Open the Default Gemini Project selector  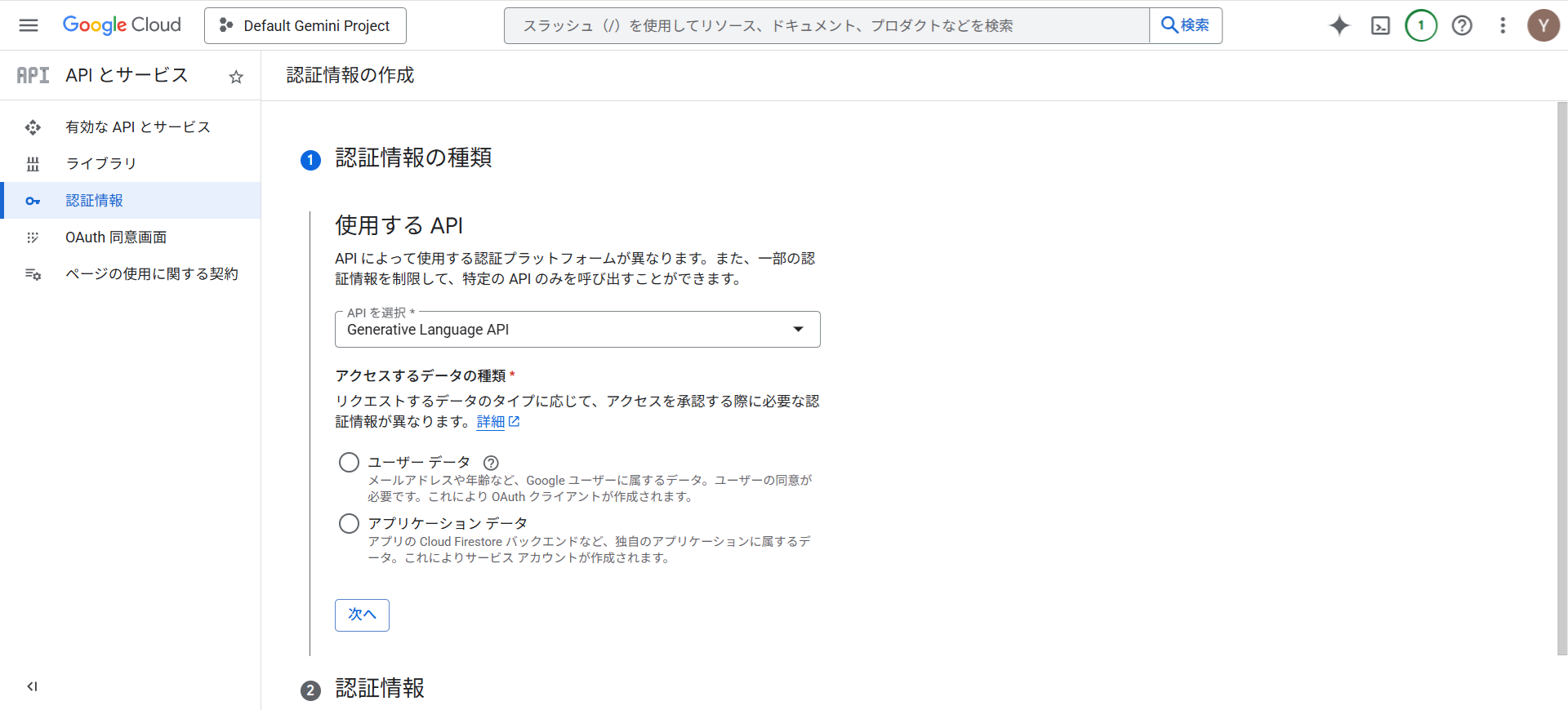coord(305,25)
